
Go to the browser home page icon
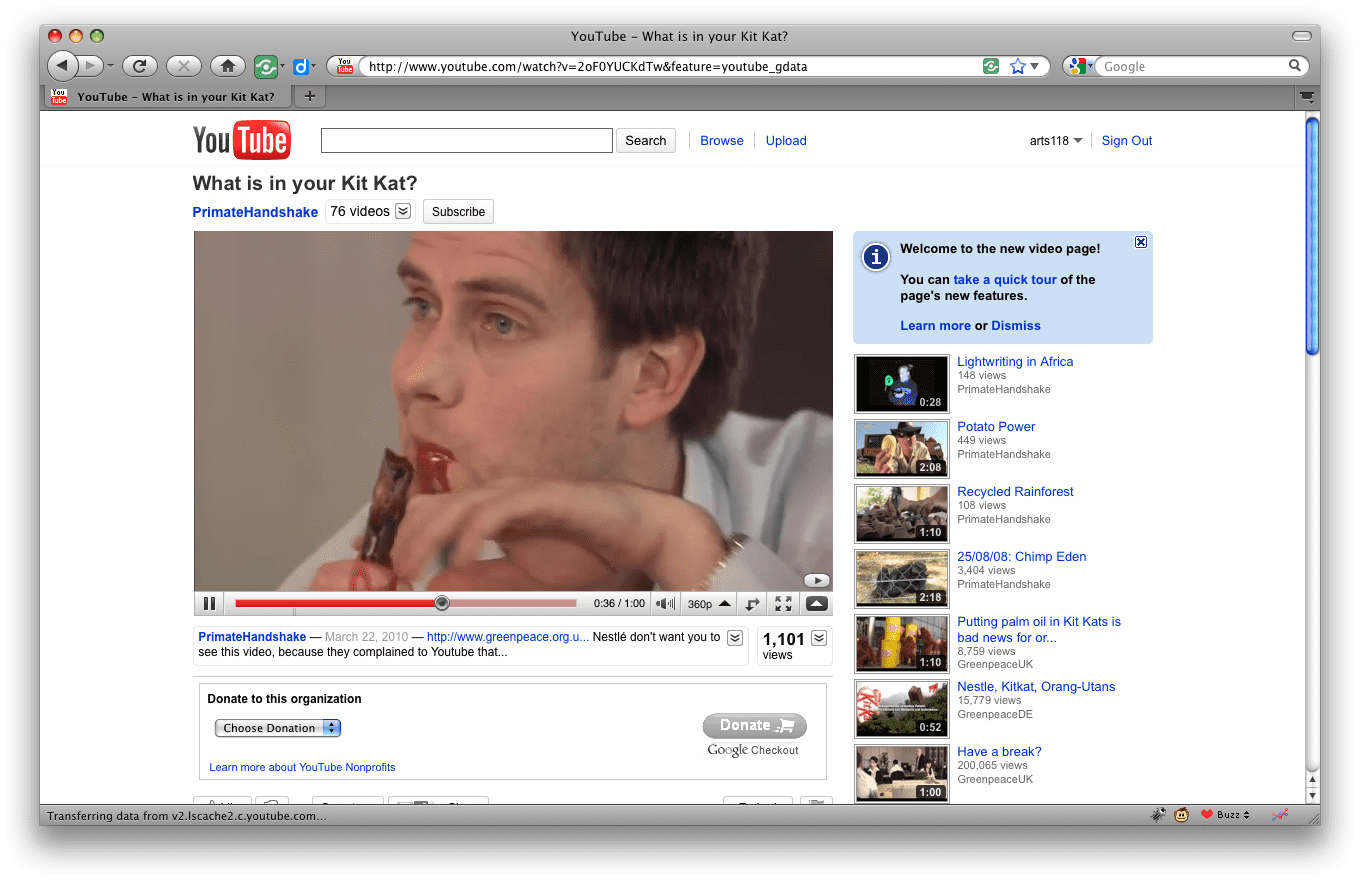click(x=228, y=66)
